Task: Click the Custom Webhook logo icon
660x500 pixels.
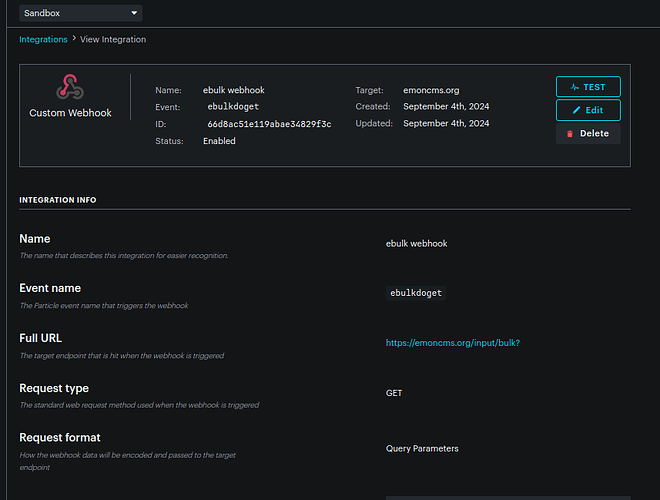Action: pyautogui.click(x=70, y=87)
